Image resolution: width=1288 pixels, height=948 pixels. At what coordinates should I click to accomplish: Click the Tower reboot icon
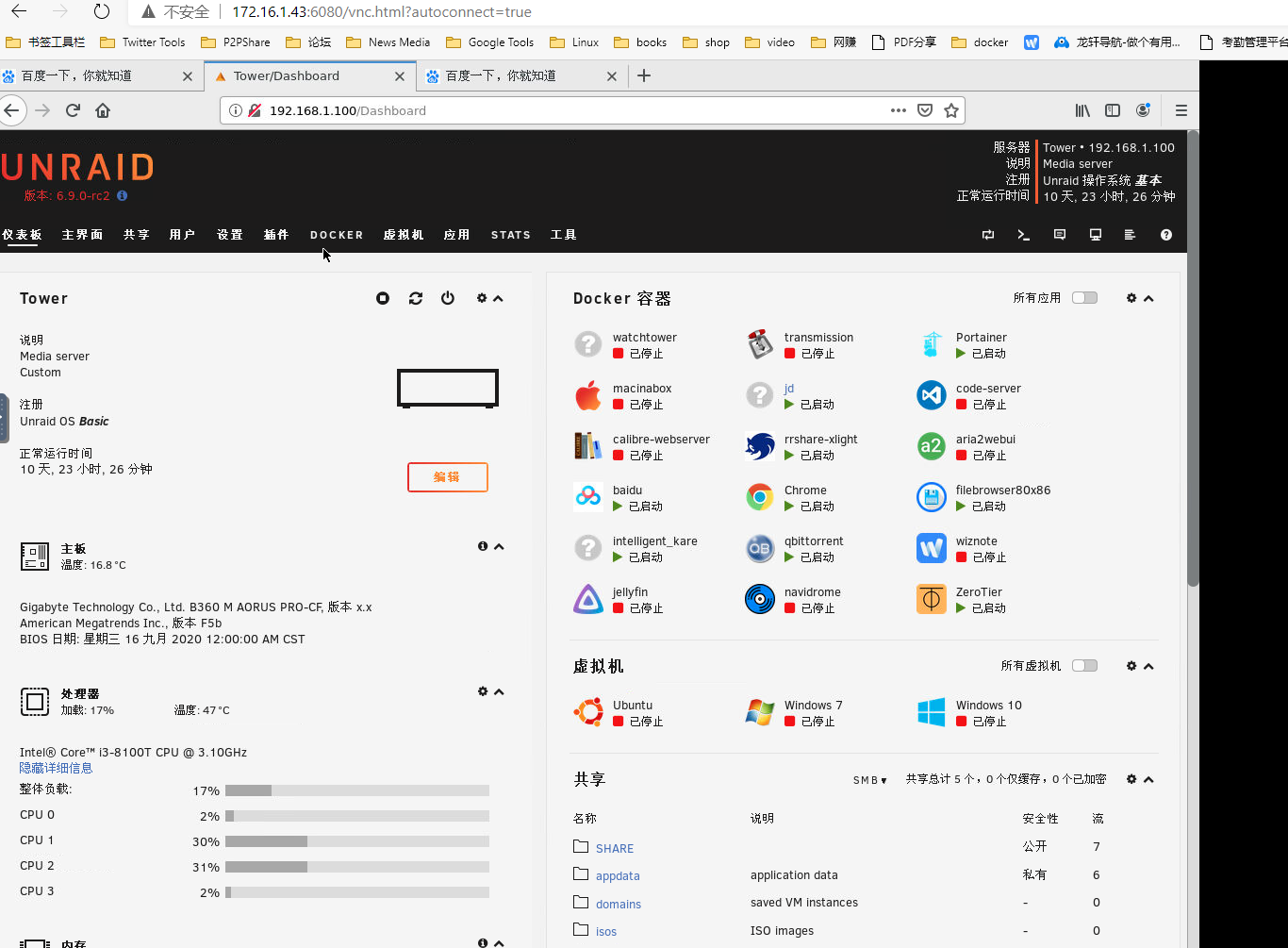coord(416,298)
